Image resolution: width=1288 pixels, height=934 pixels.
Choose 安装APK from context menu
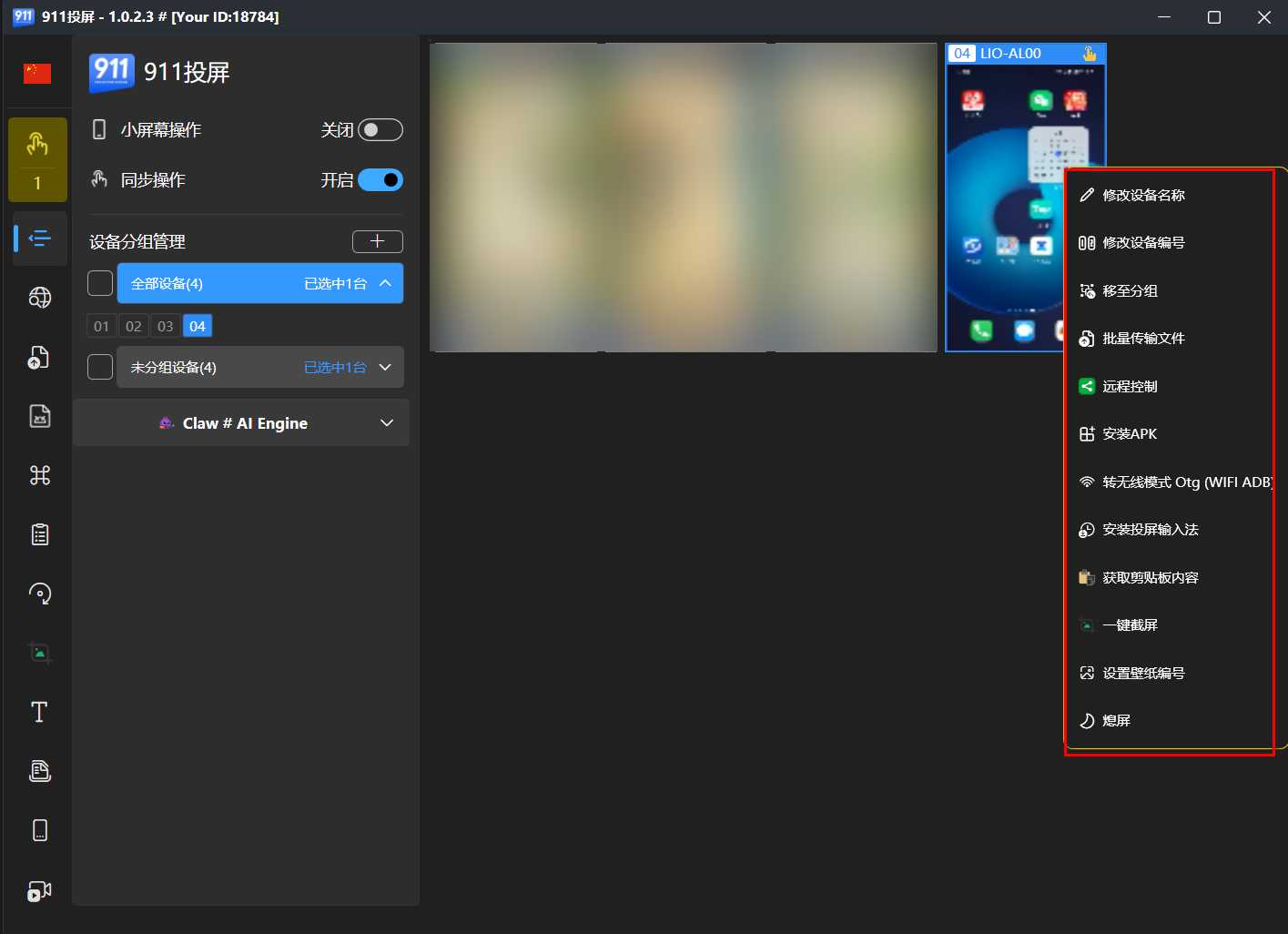click(x=1169, y=433)
